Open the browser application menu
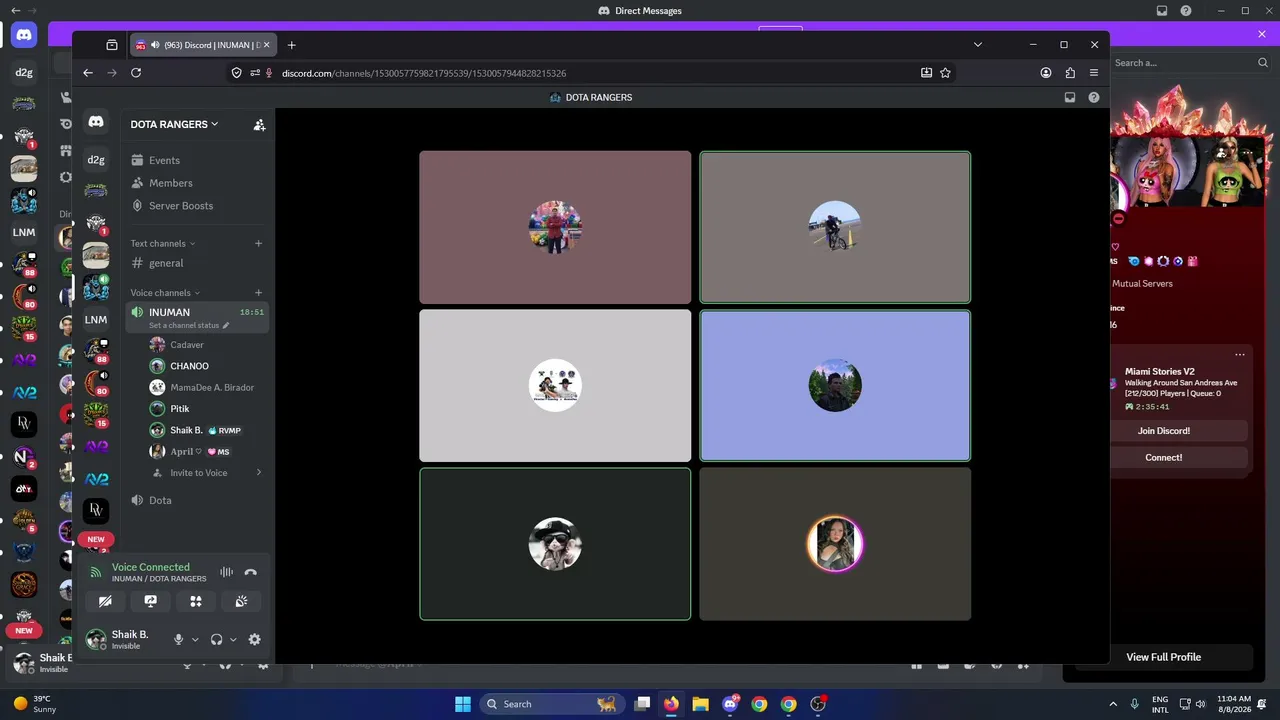 point(1094,73)
